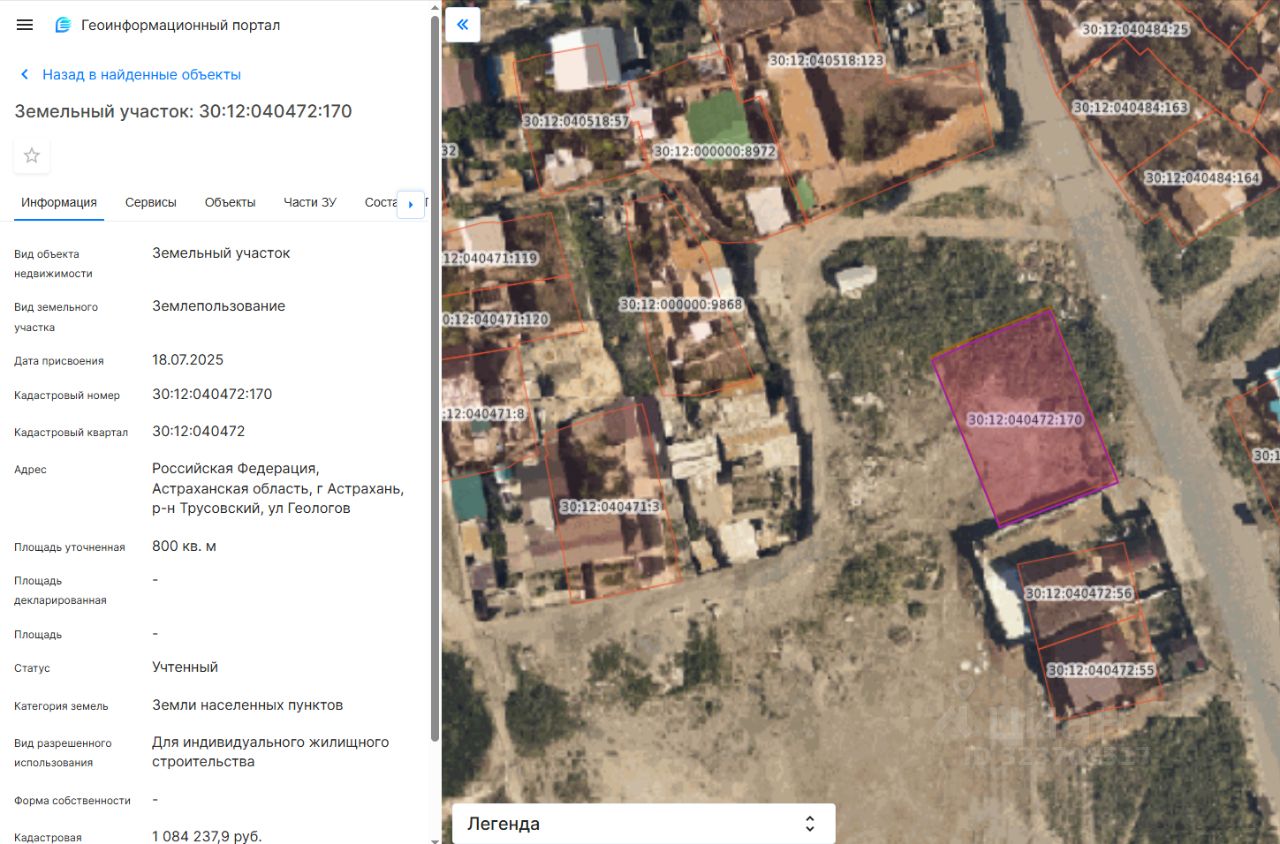
Task: Click the Земли населенных пунктов value
Action: [x=247, y=705]
